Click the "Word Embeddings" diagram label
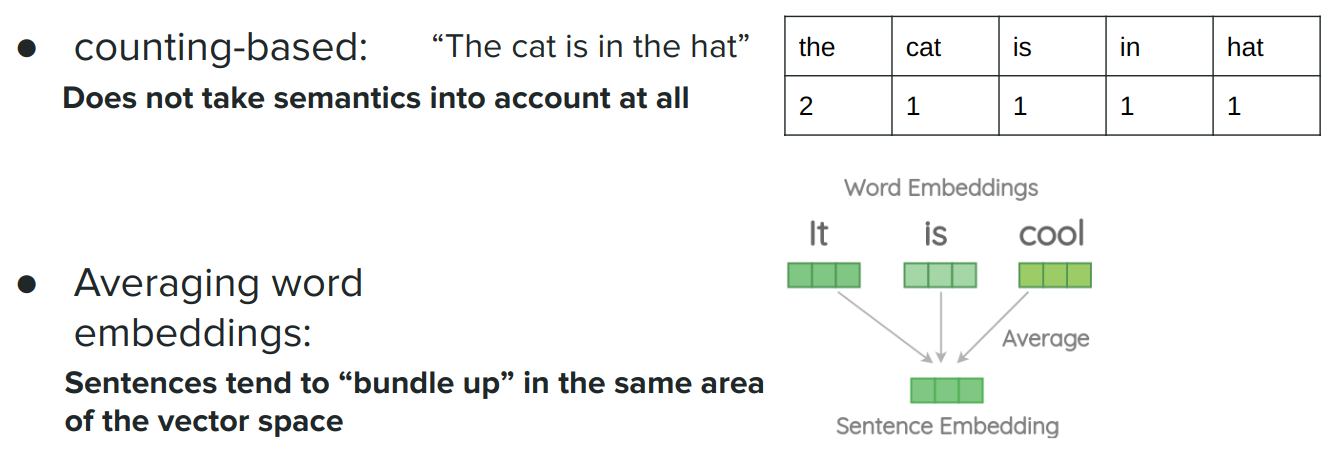Screen dimensions: 1331x453 tap(941, 188)
